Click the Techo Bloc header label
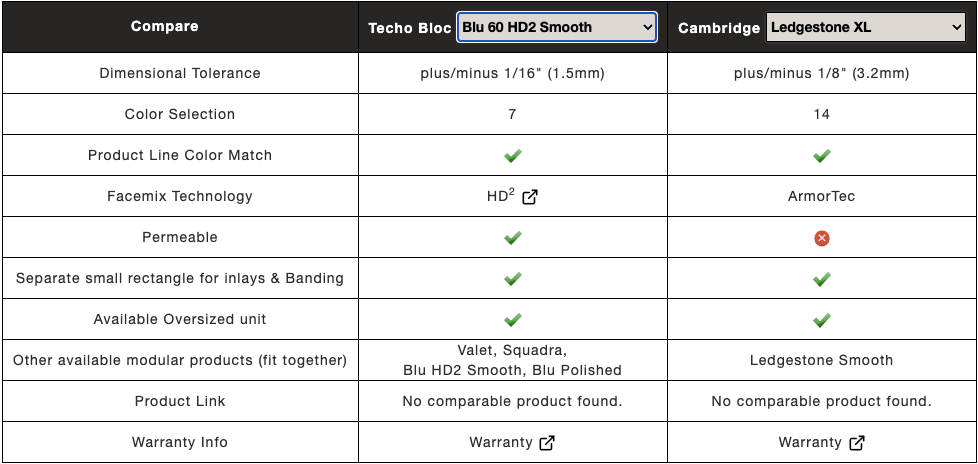Viewport: 978px width, 464px height. point(410,28)
